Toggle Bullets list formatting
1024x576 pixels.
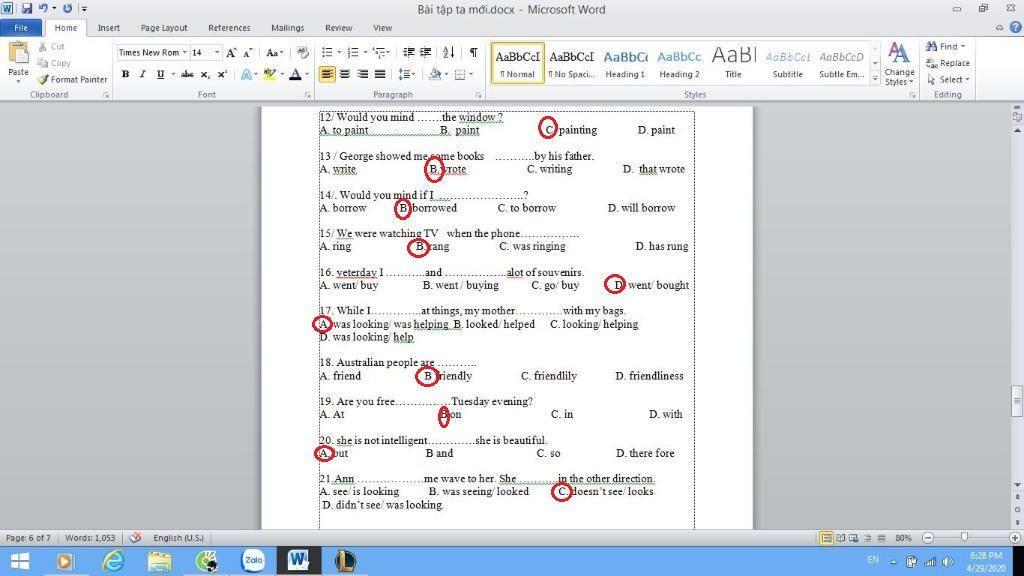pos(327,53)
